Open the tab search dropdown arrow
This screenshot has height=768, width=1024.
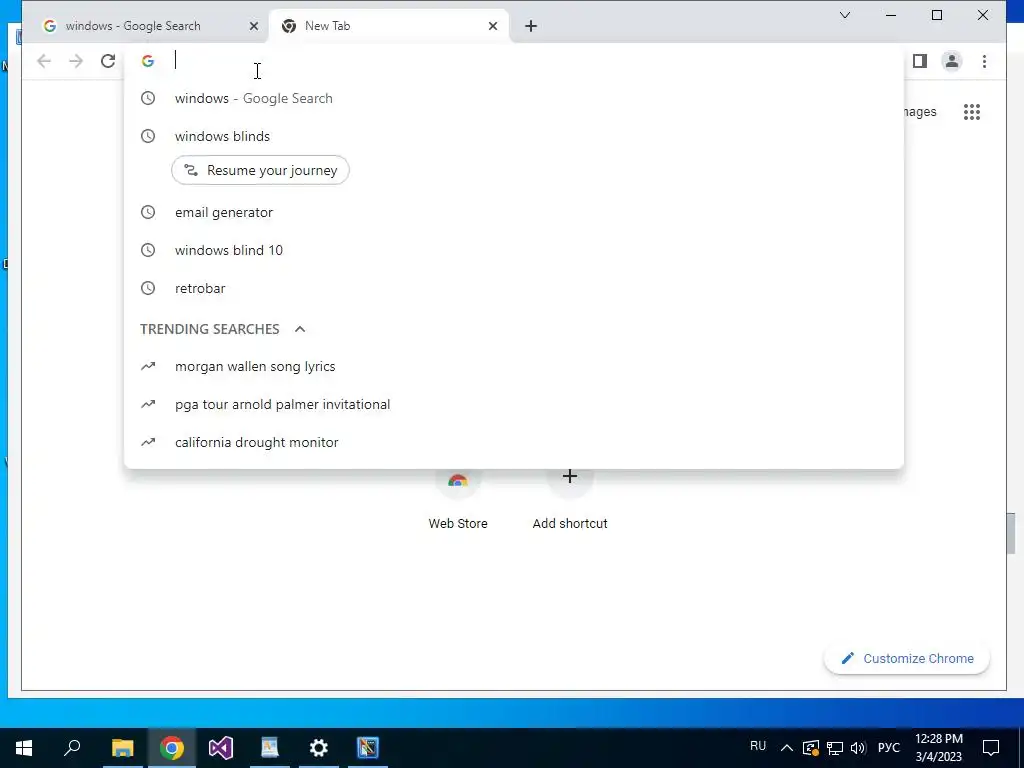(844, 15)
